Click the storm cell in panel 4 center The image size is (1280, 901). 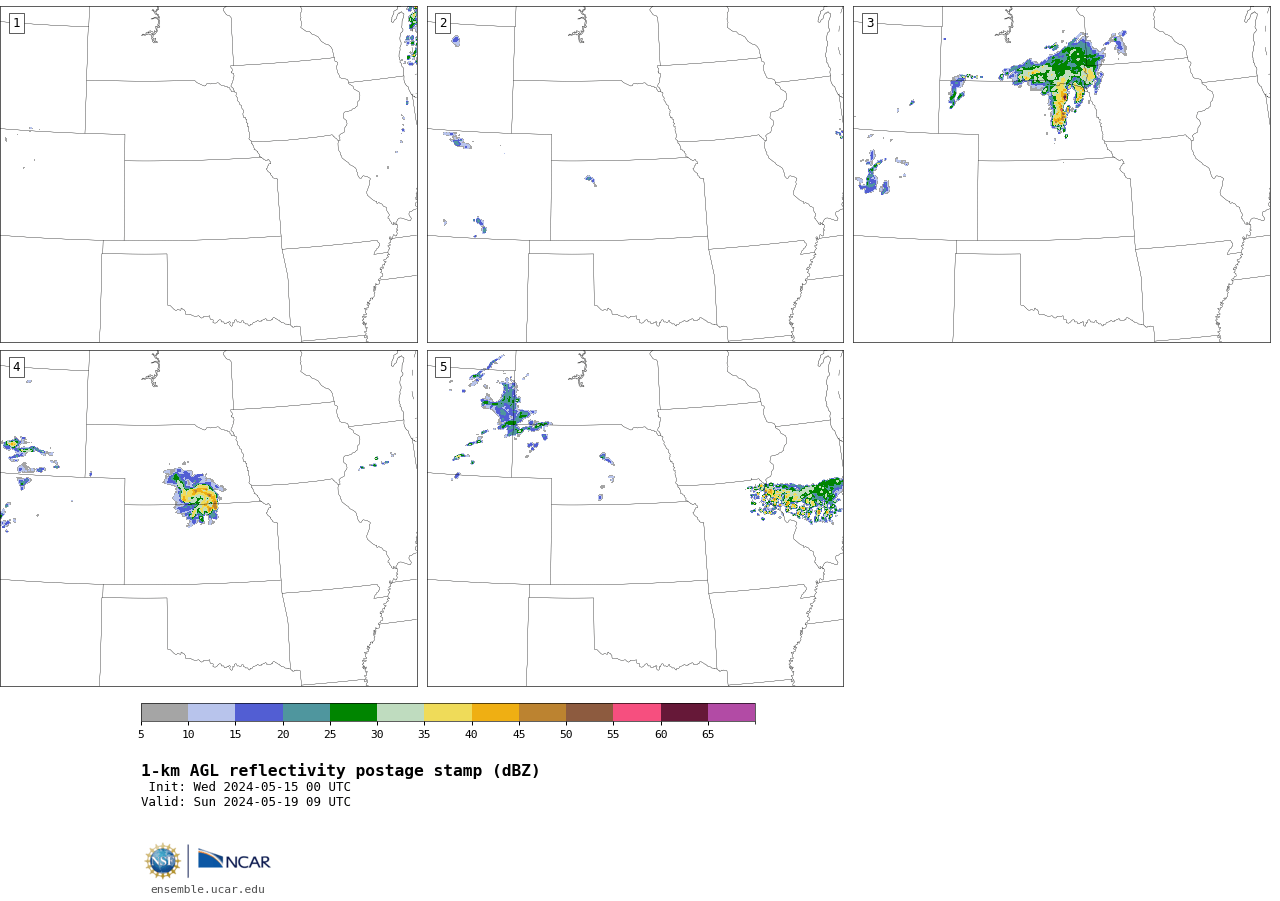pos(195,496)
